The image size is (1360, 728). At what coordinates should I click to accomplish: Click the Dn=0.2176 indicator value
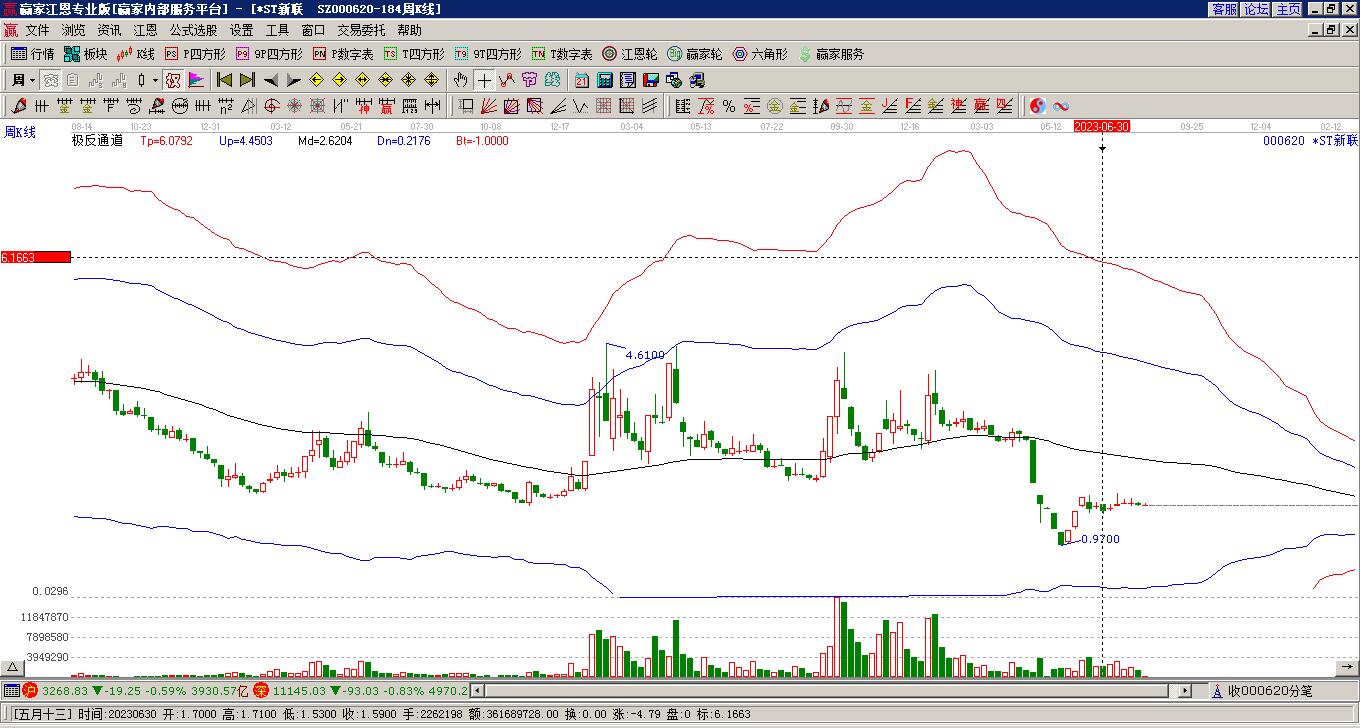point(404,141)
